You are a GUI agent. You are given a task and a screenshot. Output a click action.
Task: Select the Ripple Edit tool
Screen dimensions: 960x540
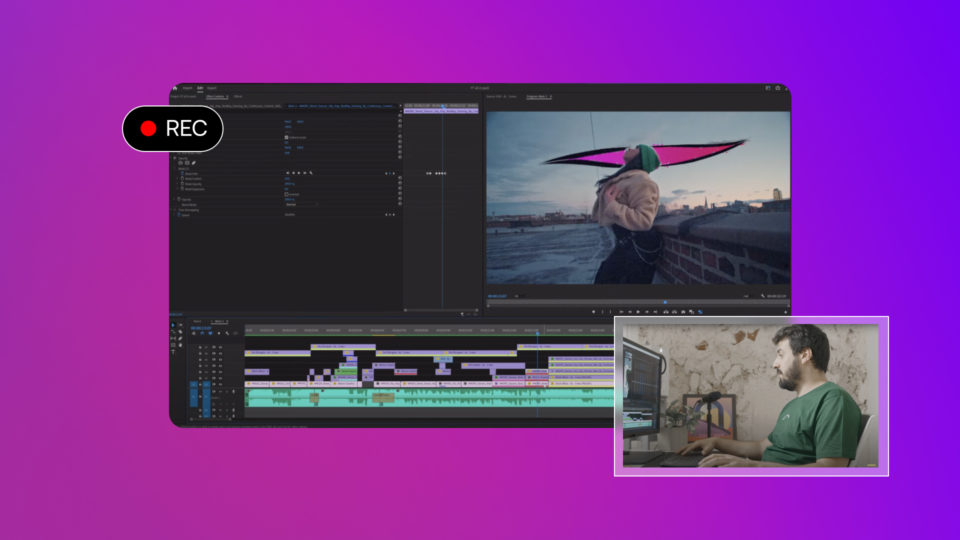click(x=173, y=332)
